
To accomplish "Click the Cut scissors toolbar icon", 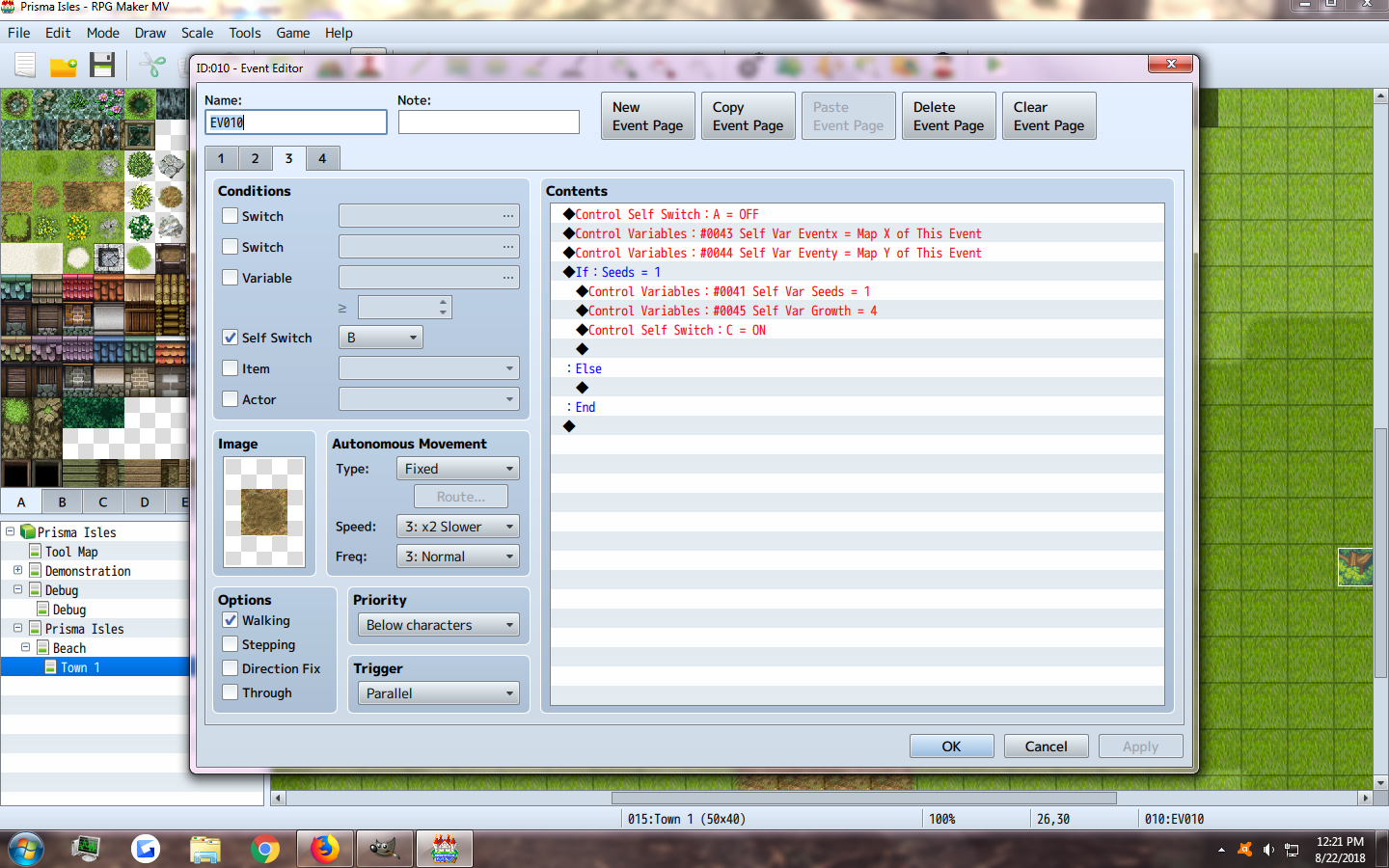I will pos(151,66).
